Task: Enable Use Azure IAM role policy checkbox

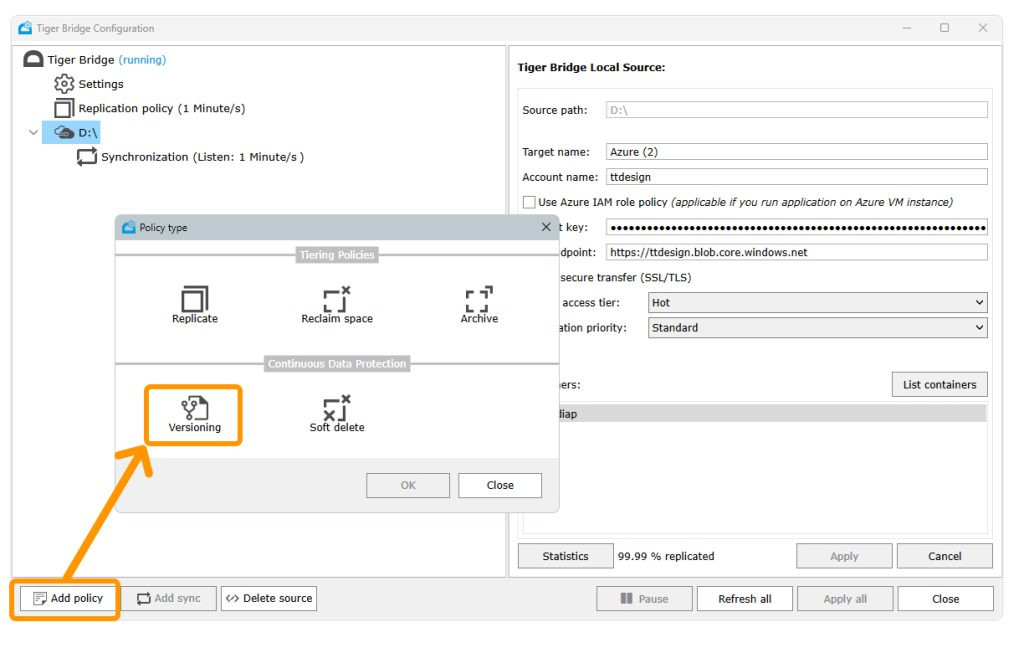Action: click(529, 202)
